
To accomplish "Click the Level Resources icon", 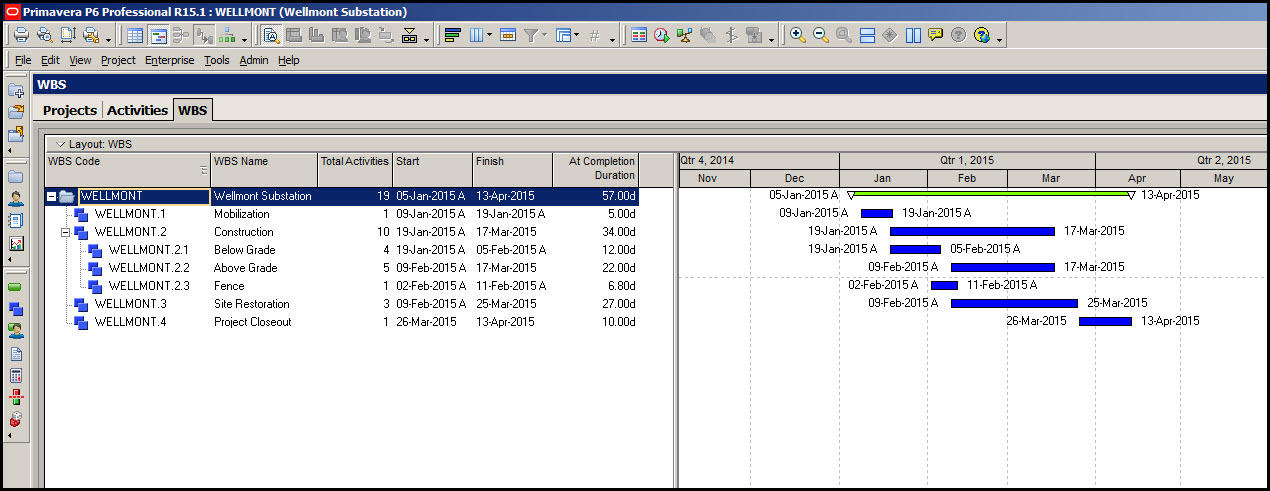I will click(x=685, y=35).
